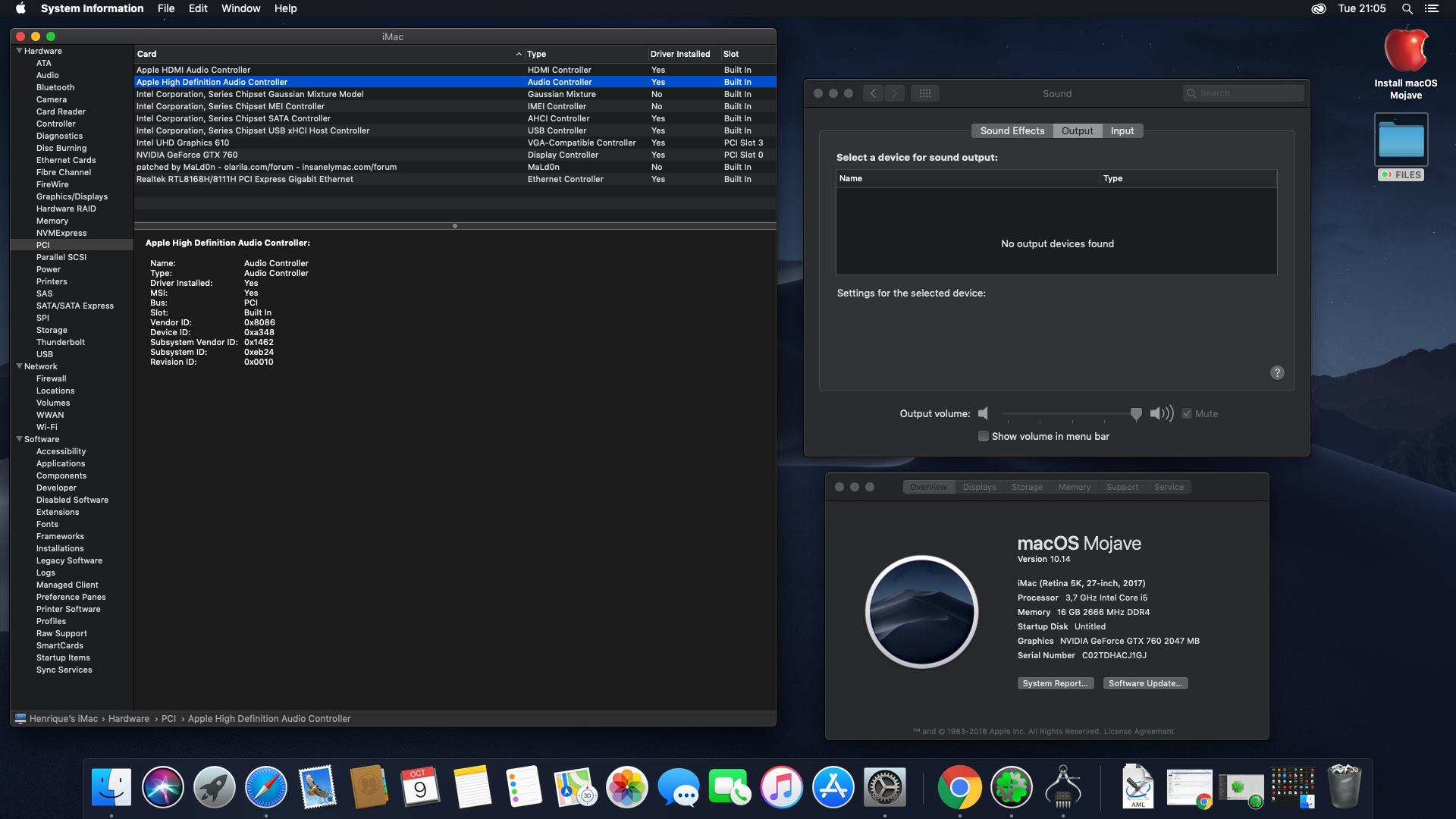This screenshot has width=1456, height=819.
Task: Open Spotlight search in the menu bar
Action: click(x=1407, y=8)
